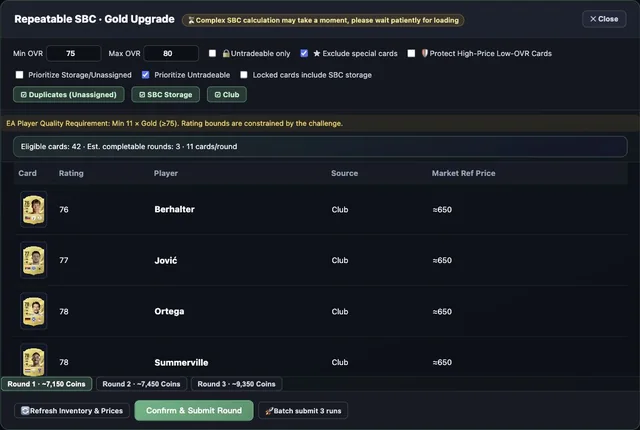This screenshot has width=640, height=430.
Task: Select player name Ortega
Action: click(x=169, y=311)
